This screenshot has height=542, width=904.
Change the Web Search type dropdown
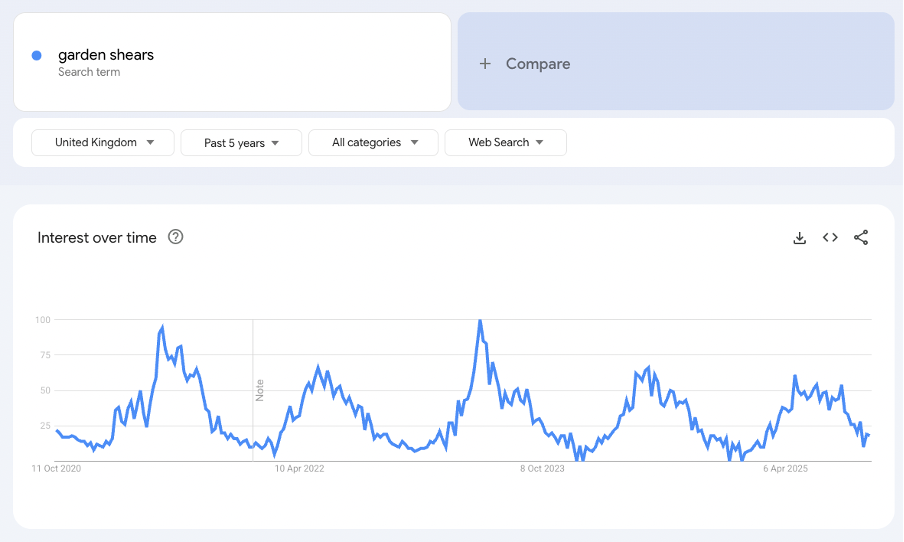tap(505, 143)
